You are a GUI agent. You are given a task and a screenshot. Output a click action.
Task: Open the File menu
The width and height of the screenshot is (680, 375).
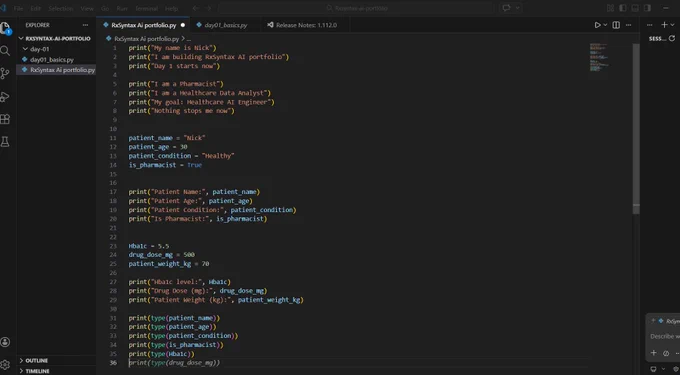(x=18, y=8)
